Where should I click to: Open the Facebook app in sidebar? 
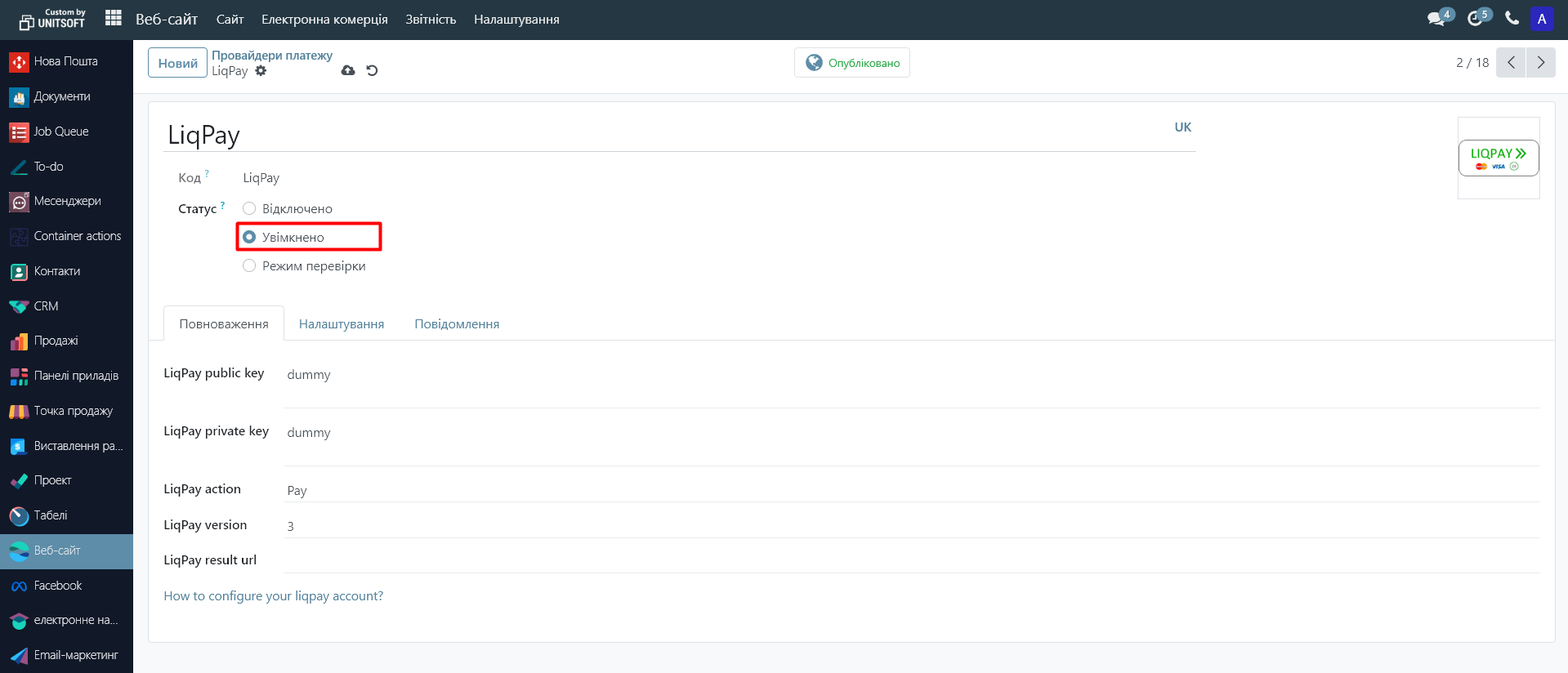(57, 586)
